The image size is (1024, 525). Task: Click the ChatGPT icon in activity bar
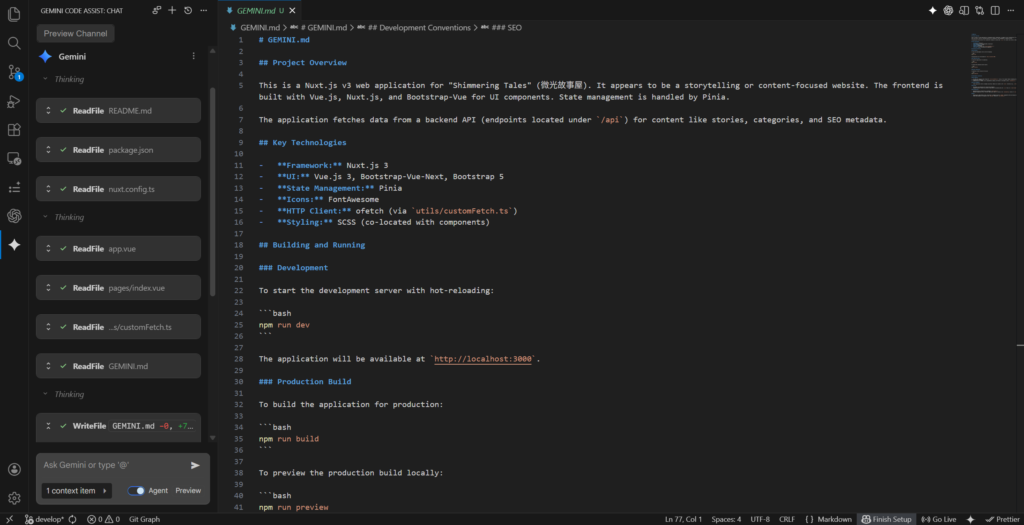(x=14, y=216)
